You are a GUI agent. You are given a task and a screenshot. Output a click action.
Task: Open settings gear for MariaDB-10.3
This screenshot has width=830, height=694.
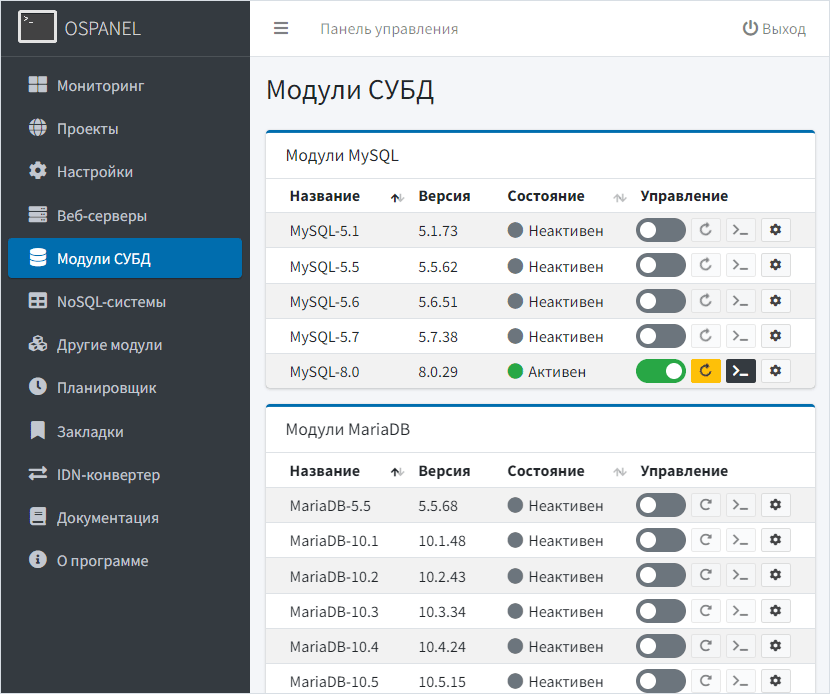[x=775, y=611]
